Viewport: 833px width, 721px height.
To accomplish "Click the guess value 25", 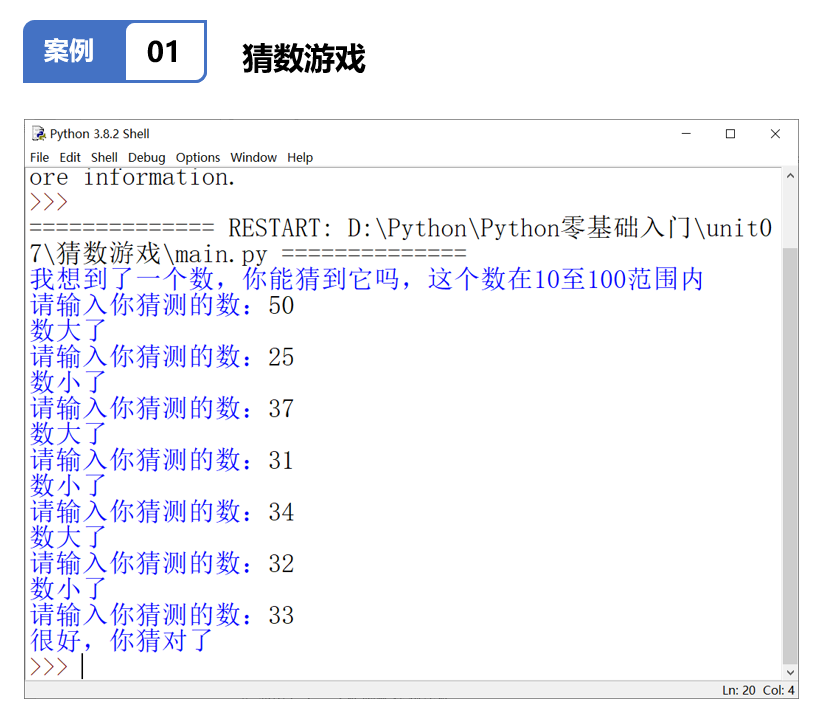I will [281, 357].
